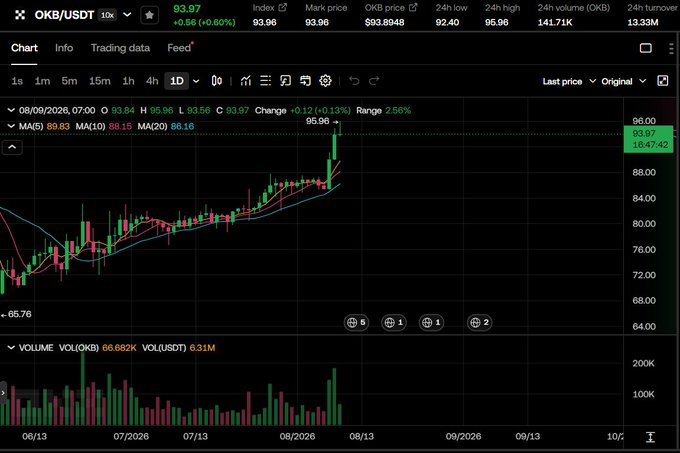680x453 pixels.
Task: Switch to the Chart tab
Action: (x=24, y=48)
